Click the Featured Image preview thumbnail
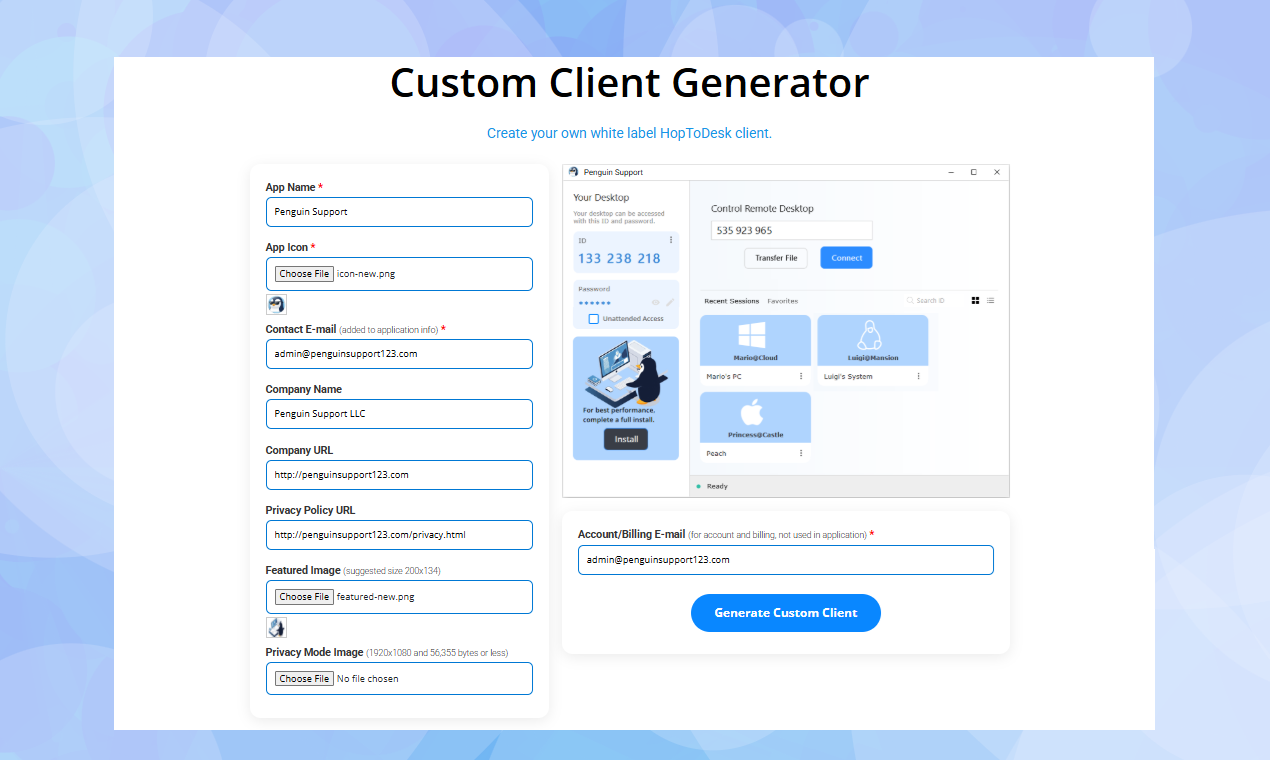Viewport: 1270px width, 760px height. (x=276, y=627)
